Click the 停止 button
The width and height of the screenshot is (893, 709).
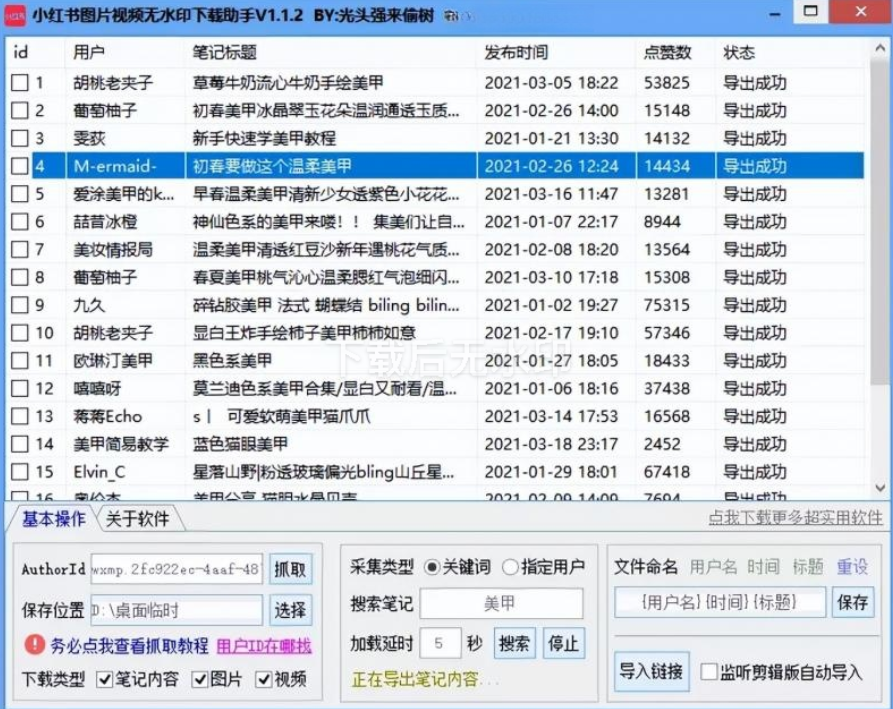pos(563,644)
